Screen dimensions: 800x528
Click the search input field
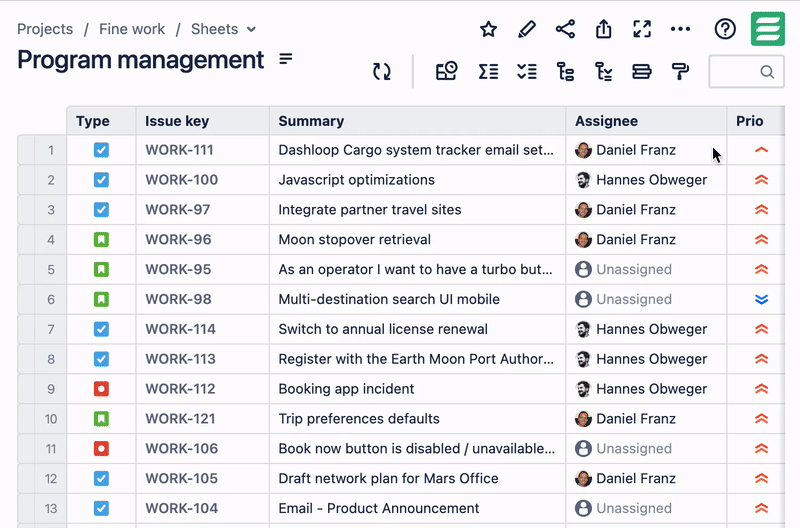(746, 71)
